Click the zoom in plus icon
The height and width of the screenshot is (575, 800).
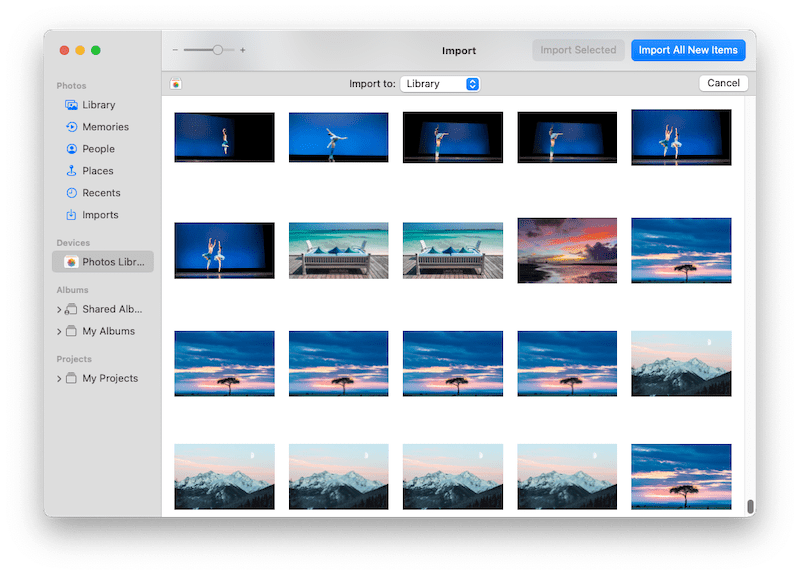click(x=242, y=50)
